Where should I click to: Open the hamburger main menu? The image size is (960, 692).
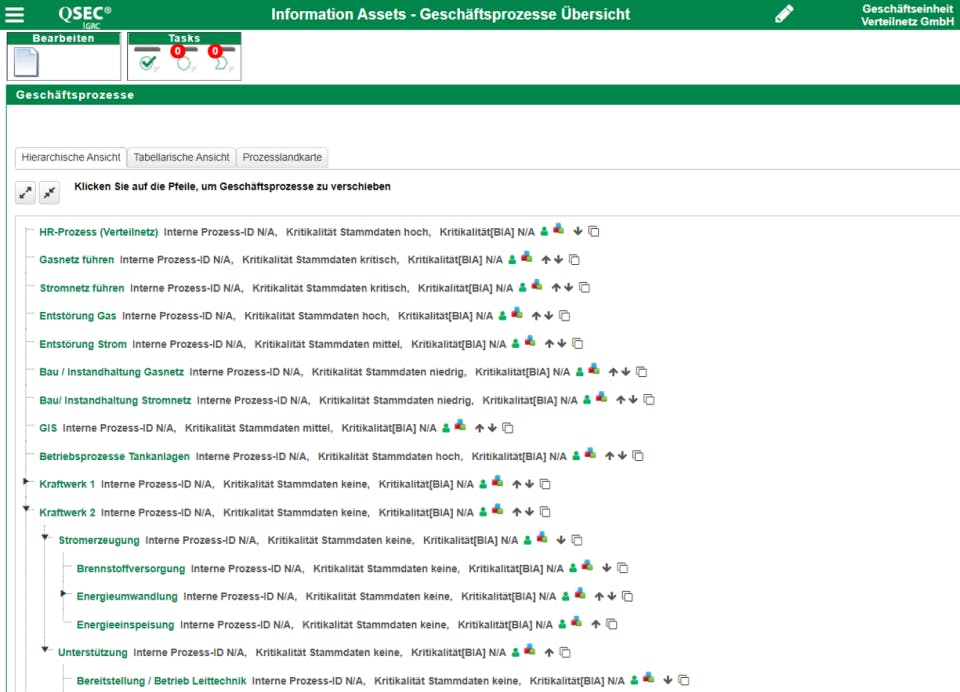(14, 15)
